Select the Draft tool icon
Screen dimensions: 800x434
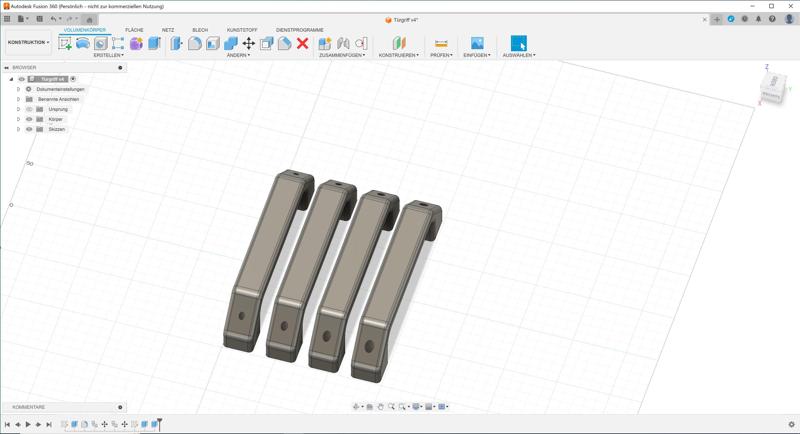(284, 43)
